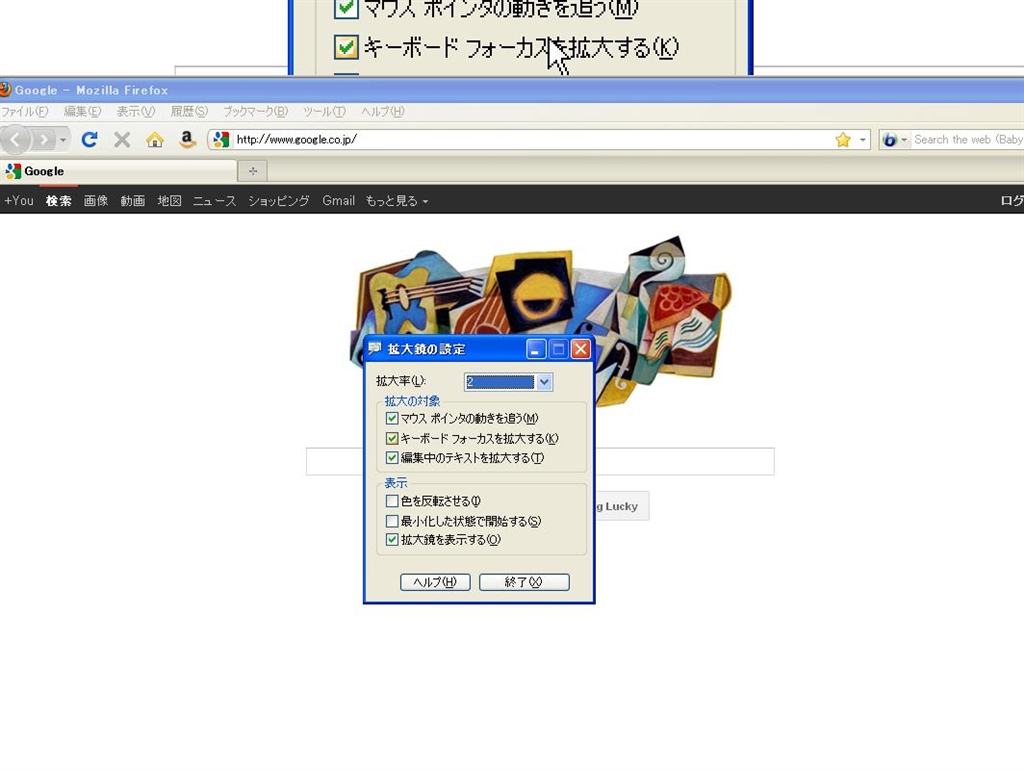Screen dimensions: 1024x770
Task: Go to the Home page icon
Action: (x=155, y=139)
